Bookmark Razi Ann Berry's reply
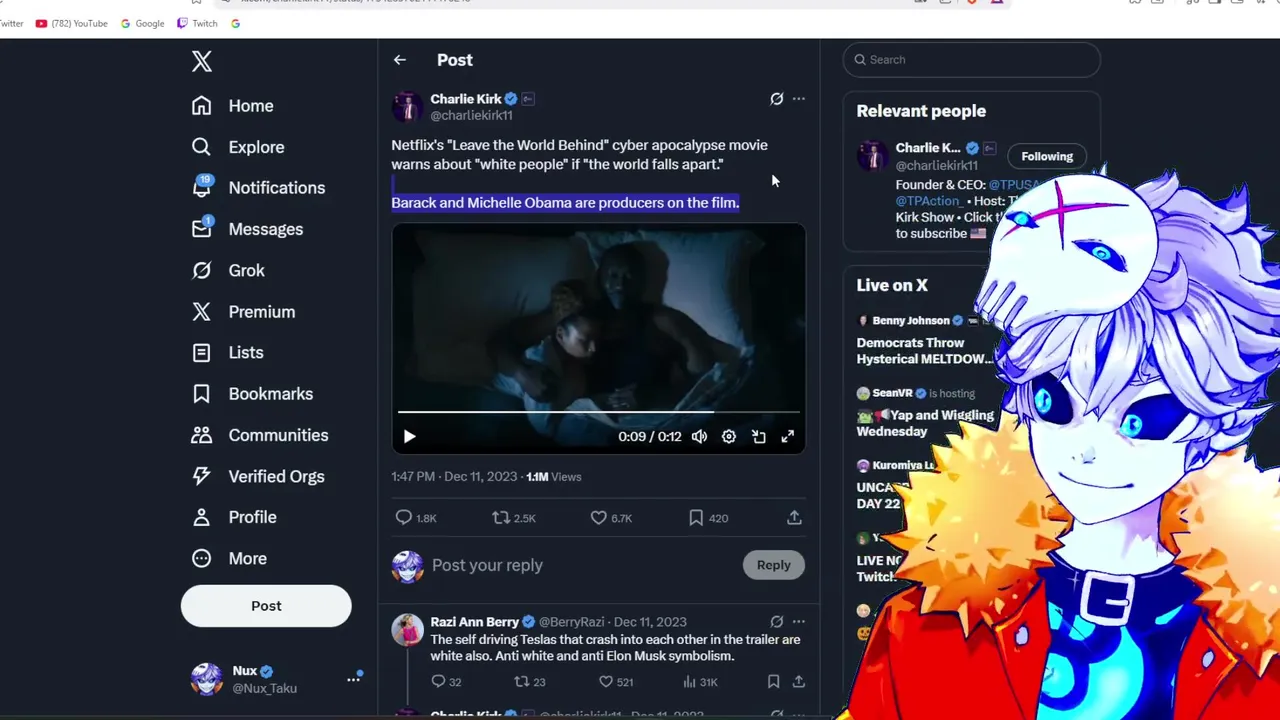Viewport: 1280px width, 720px height. pos(773,682)
